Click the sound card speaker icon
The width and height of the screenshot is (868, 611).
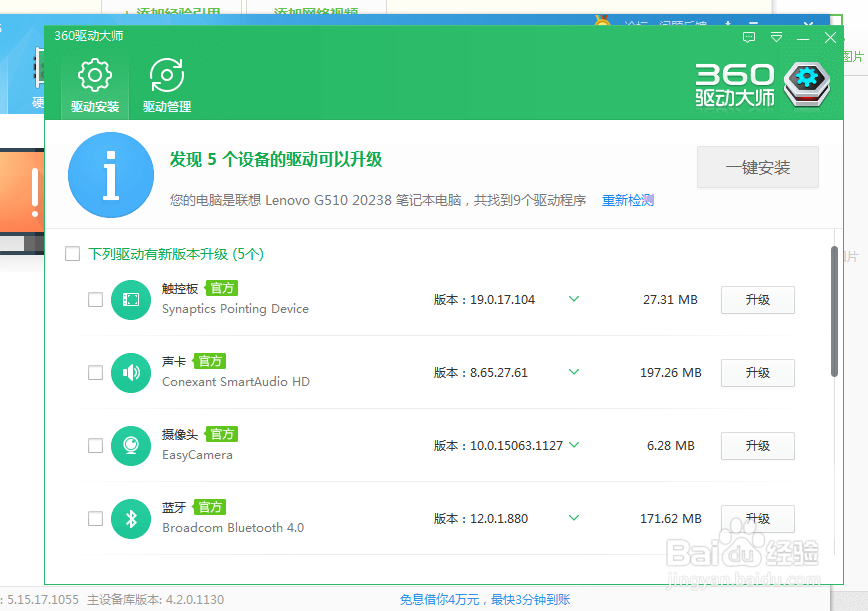(131, 373)
